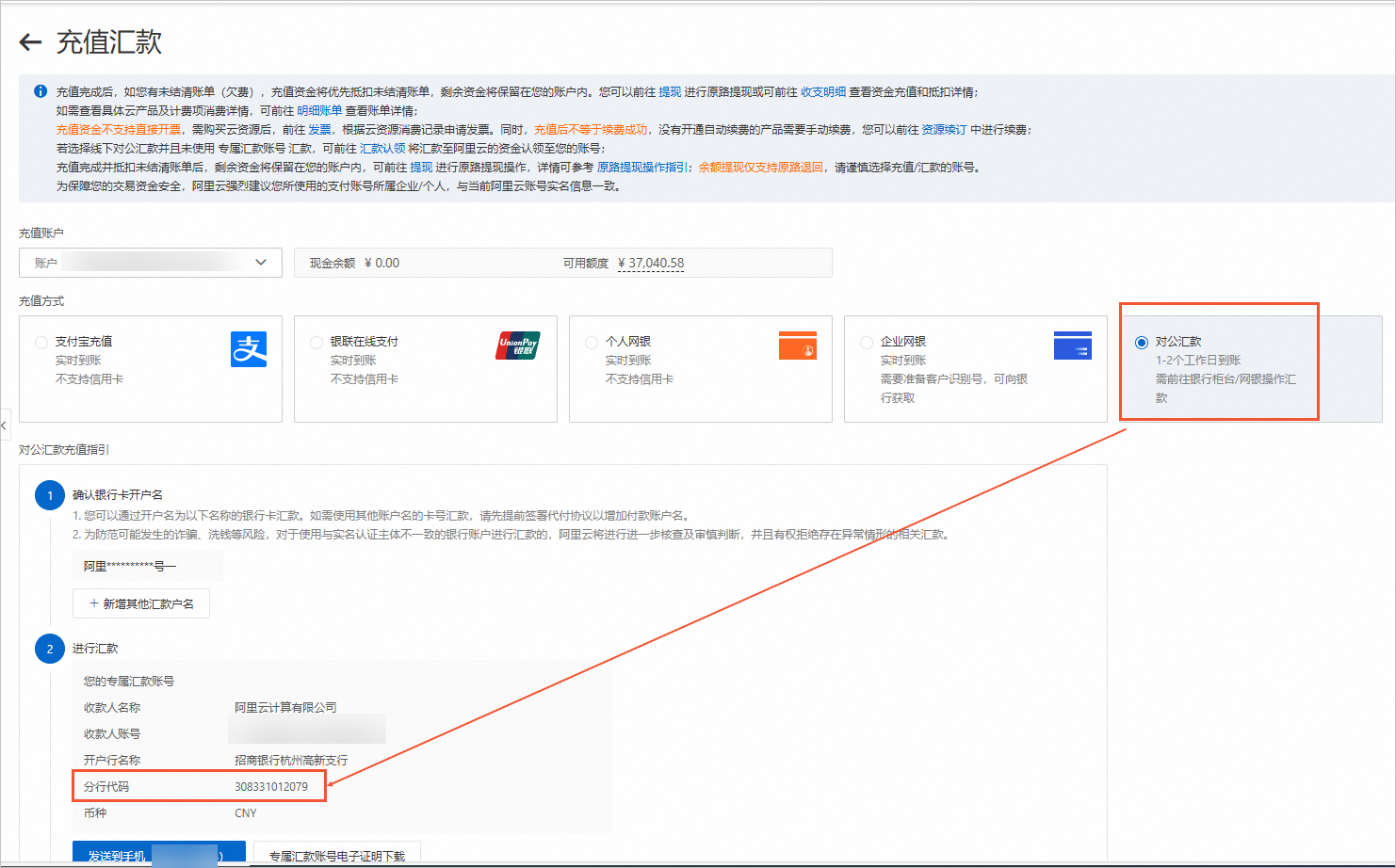Click the blurred 收款人账号 value
This screenshot has width=1396, height=868.
(x=307, y=730)
